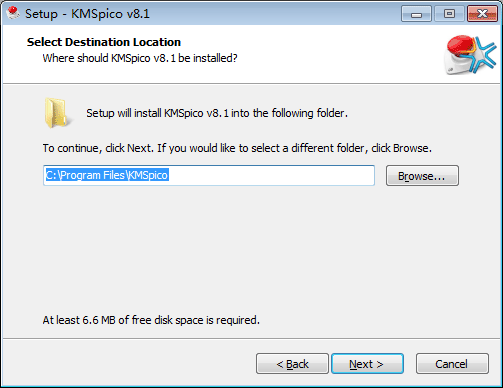This screenshot has height=388, width=503.
Task: Click the free disk space requirement text
Action: 151,320
